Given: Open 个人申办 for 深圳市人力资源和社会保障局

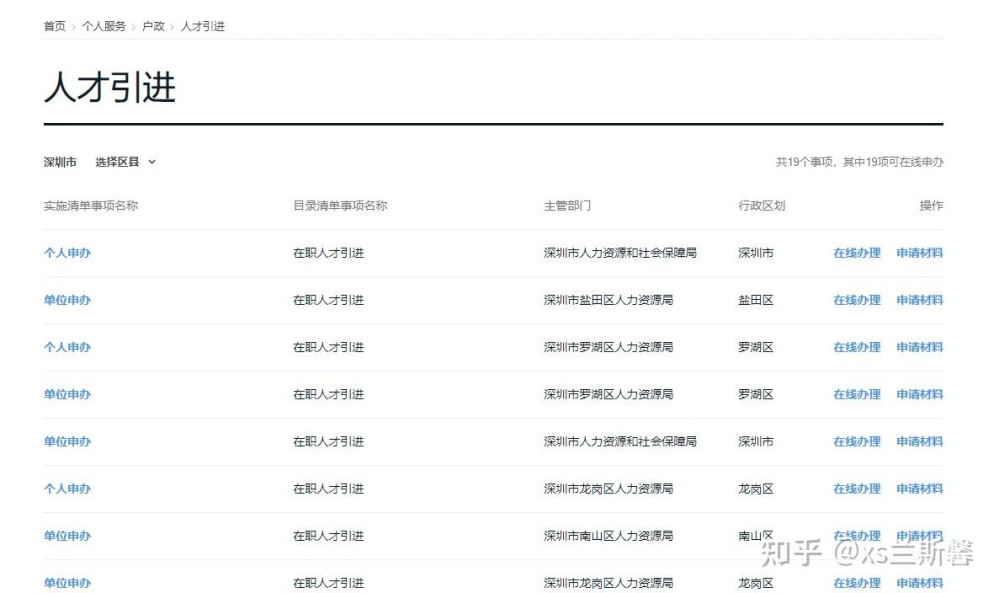Looking at the screenshot, I should pyautogui.click(x=67, y=253).
